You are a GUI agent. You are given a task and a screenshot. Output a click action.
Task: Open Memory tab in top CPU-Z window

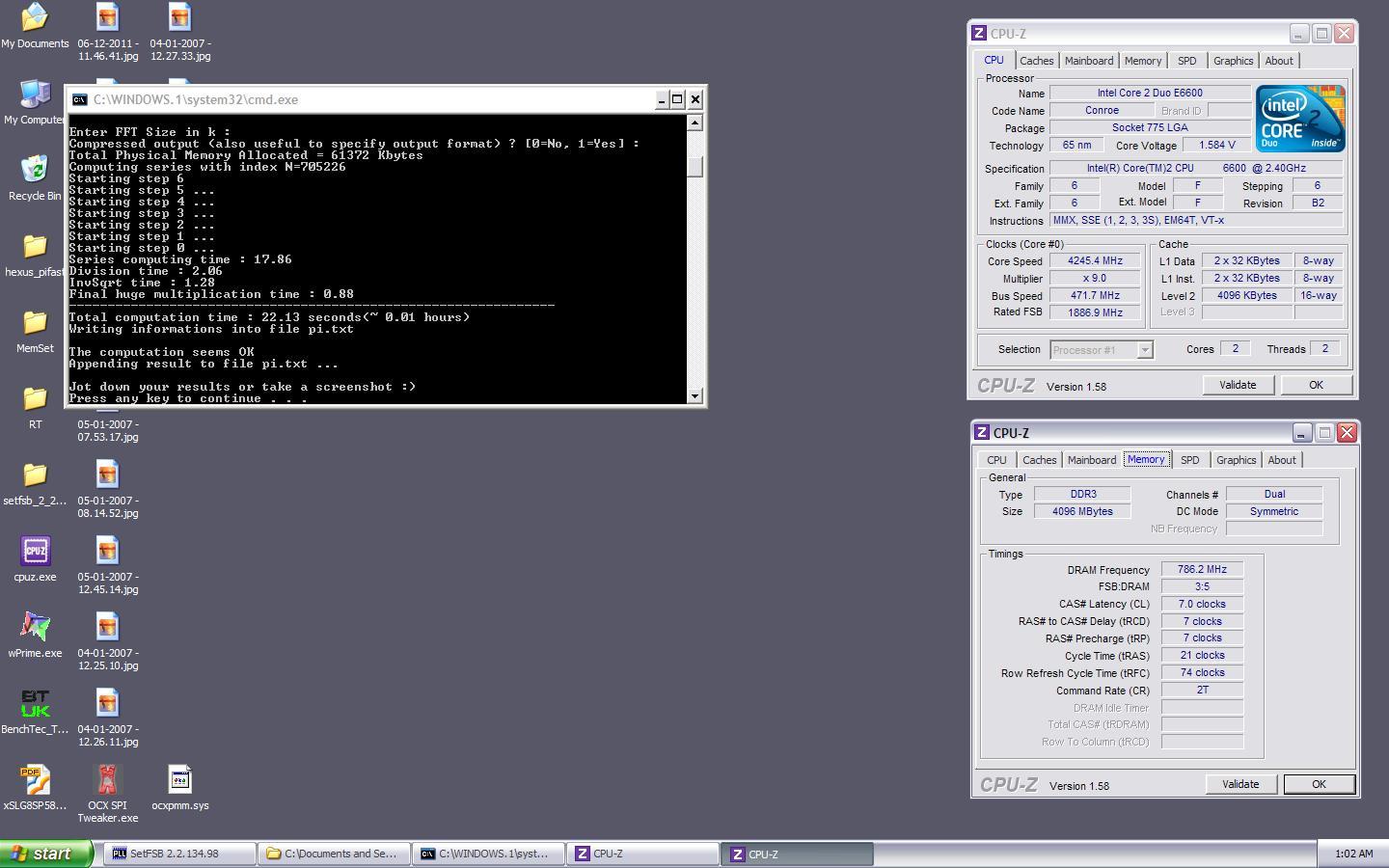coord(1143,61)
